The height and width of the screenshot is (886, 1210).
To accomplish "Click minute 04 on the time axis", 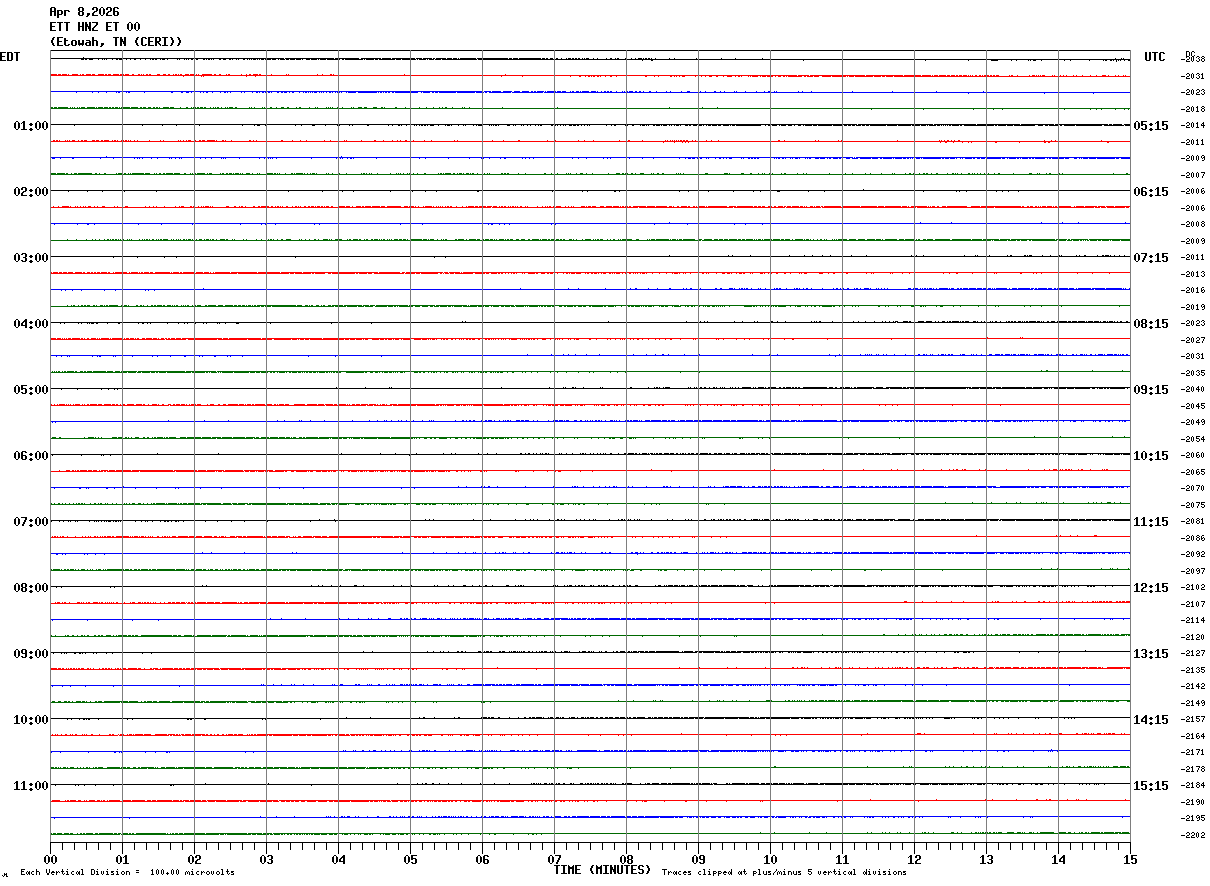I will [x=338, y=859].
